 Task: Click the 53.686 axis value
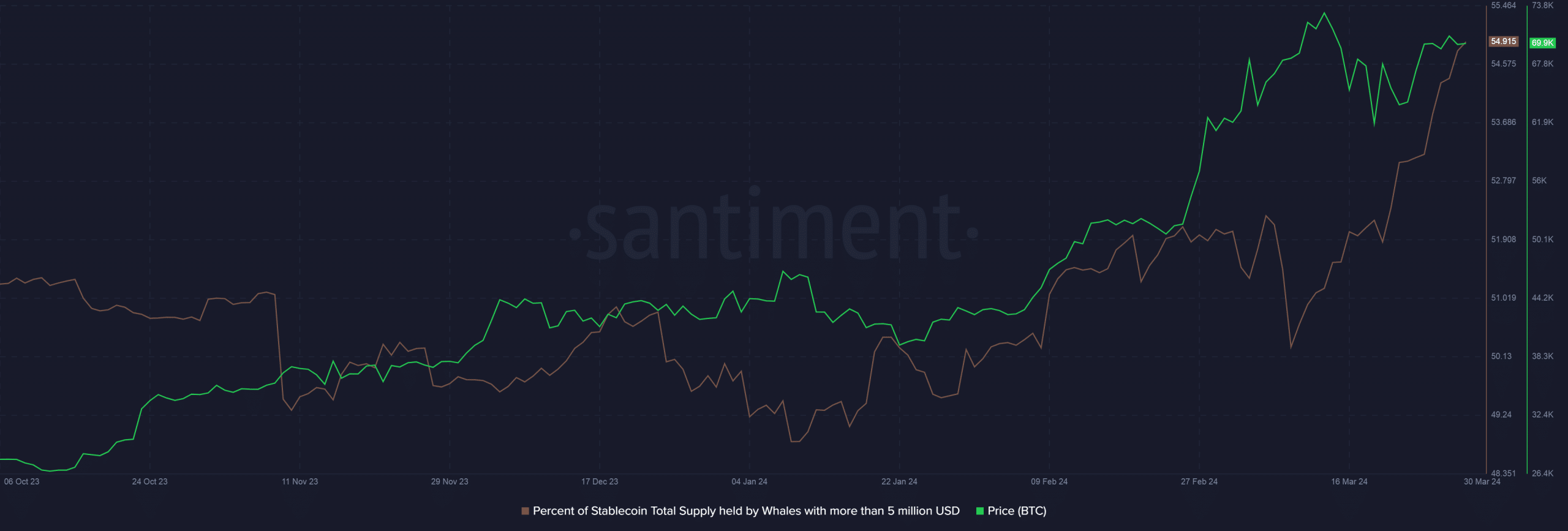coord(1504,122)
